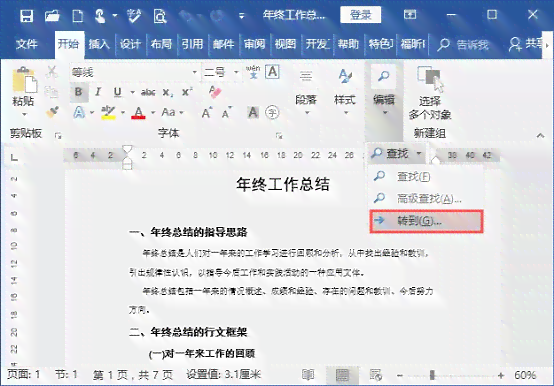Viewport: 554px width, 386px height.
Task: Cut the selection with the scissors icon
Action: point(52,72)
